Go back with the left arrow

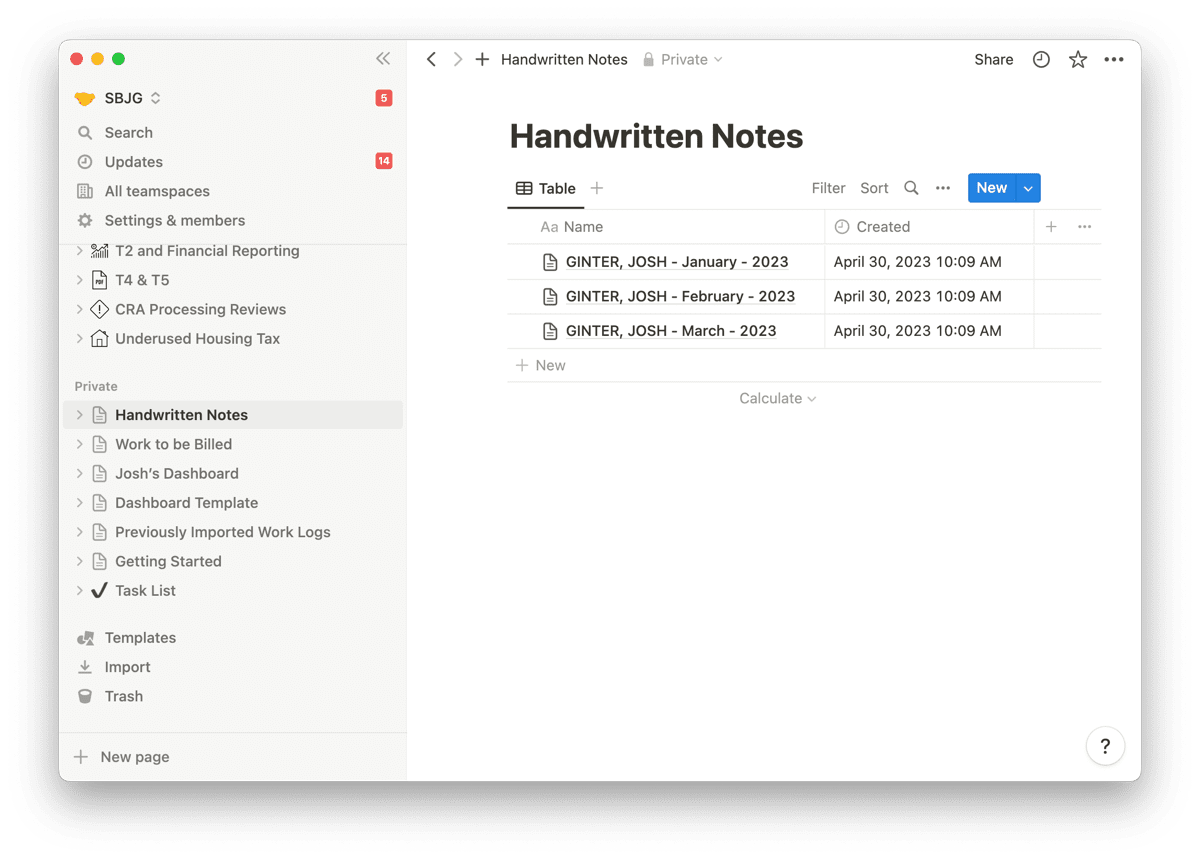click(431, 60)
